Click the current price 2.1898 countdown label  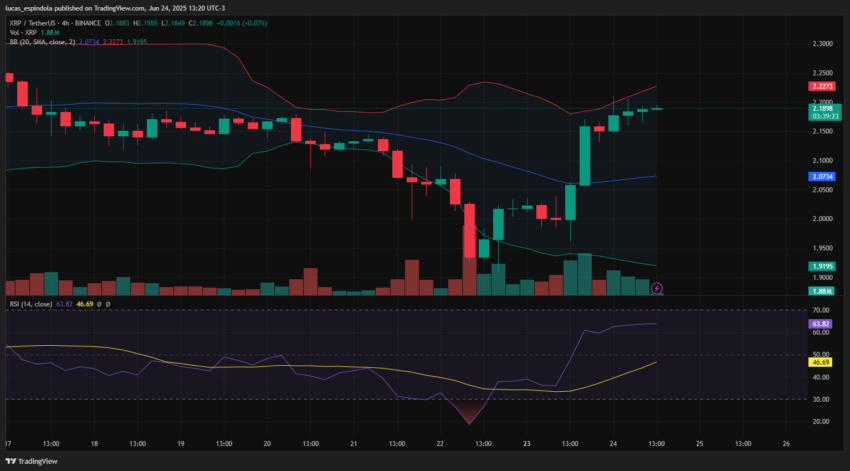(825, 112)
